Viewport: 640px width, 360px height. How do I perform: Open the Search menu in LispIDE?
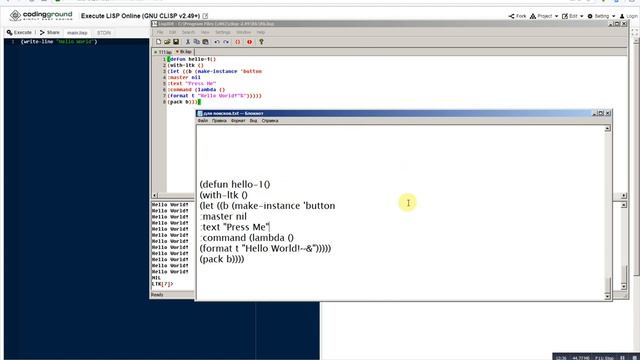coord(188,32)
